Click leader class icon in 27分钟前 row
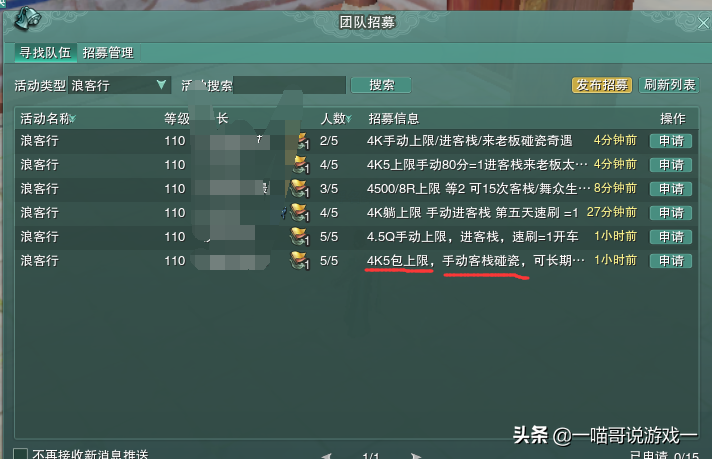Image resolution: width=712 pixels, height=459 pixels. point(300,213)
